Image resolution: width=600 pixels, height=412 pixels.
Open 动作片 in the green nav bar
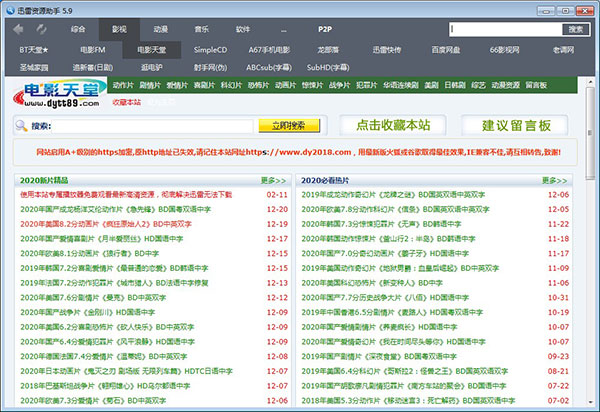123,85
